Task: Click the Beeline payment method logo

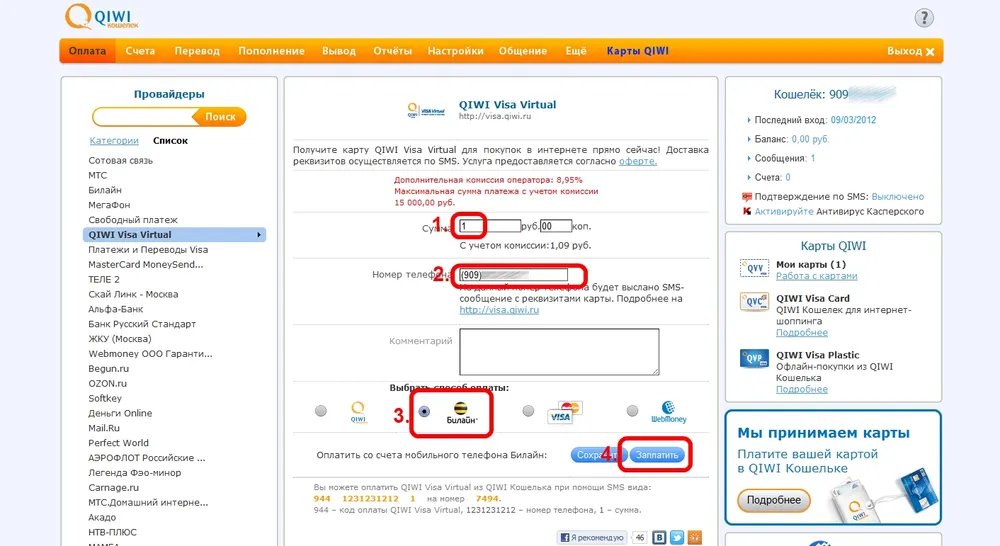Action: coord(461,413)
